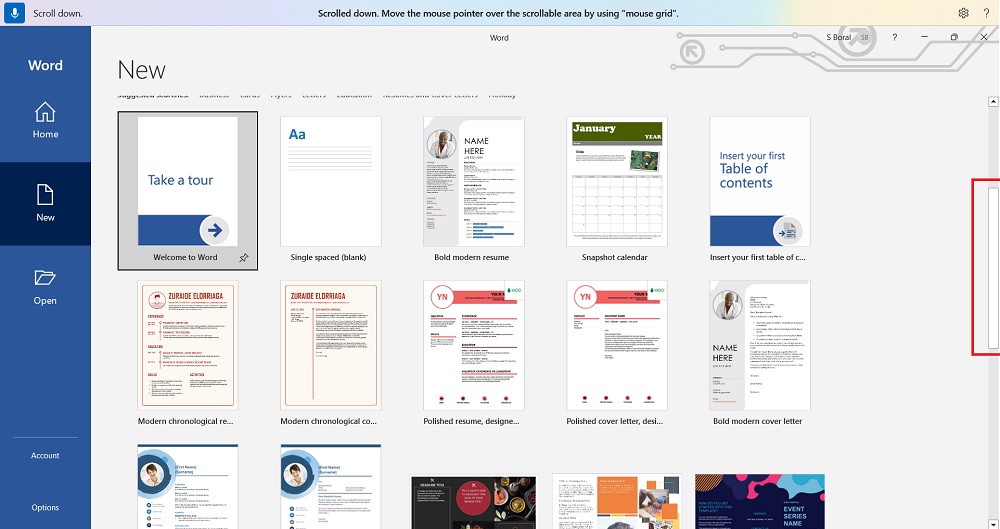This screenshot has width=1000, height=529.
Task: Open the Take a tour template
Action: [188, 191]
